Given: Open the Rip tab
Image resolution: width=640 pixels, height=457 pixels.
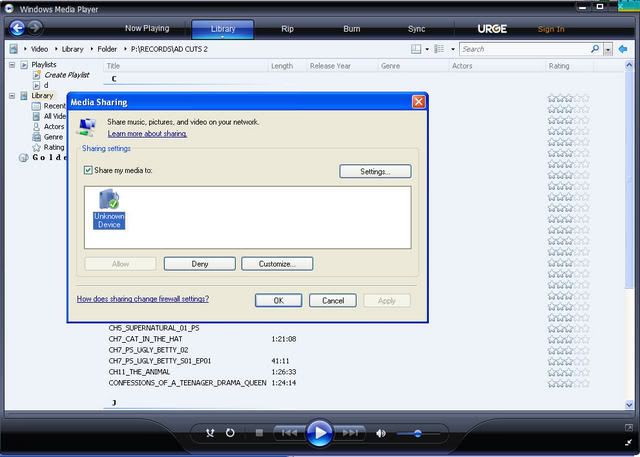Looking at the screenshot, I should pos(287,29).
